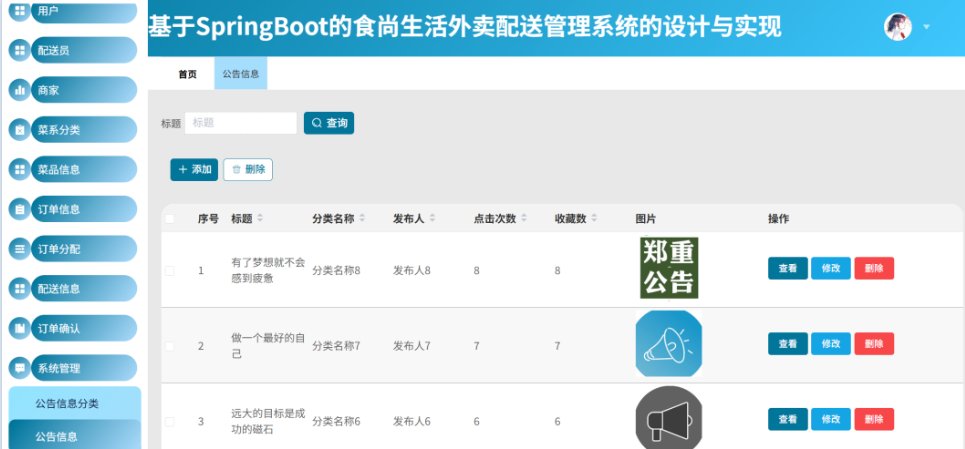Open the 郑重公告 thumbnail image in row 1

[669, 268]
